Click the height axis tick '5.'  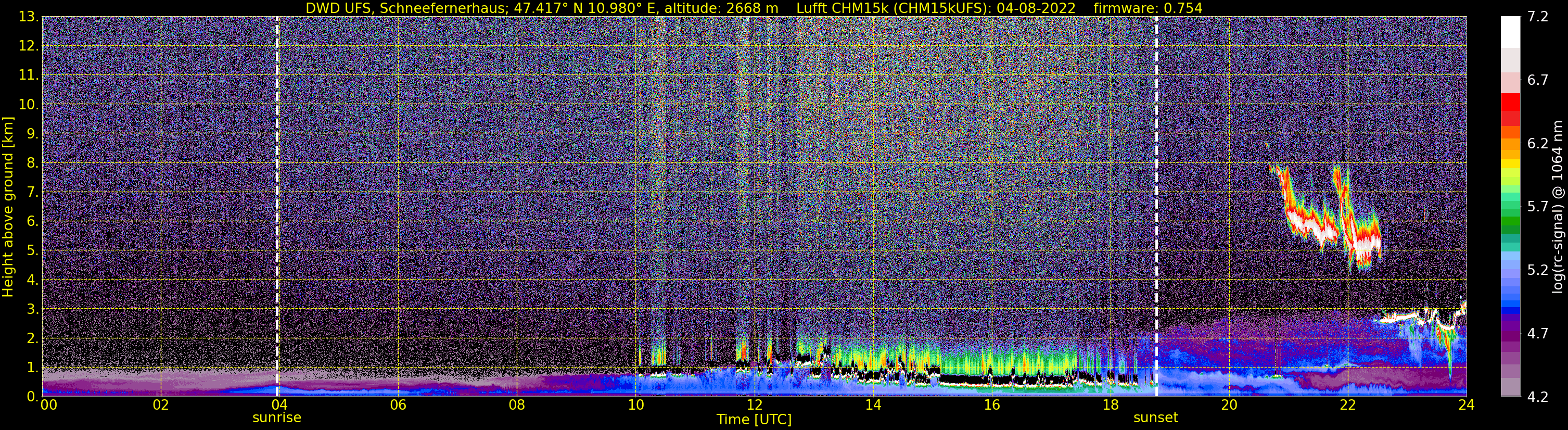pyautogui.click(x=32, y=251)
